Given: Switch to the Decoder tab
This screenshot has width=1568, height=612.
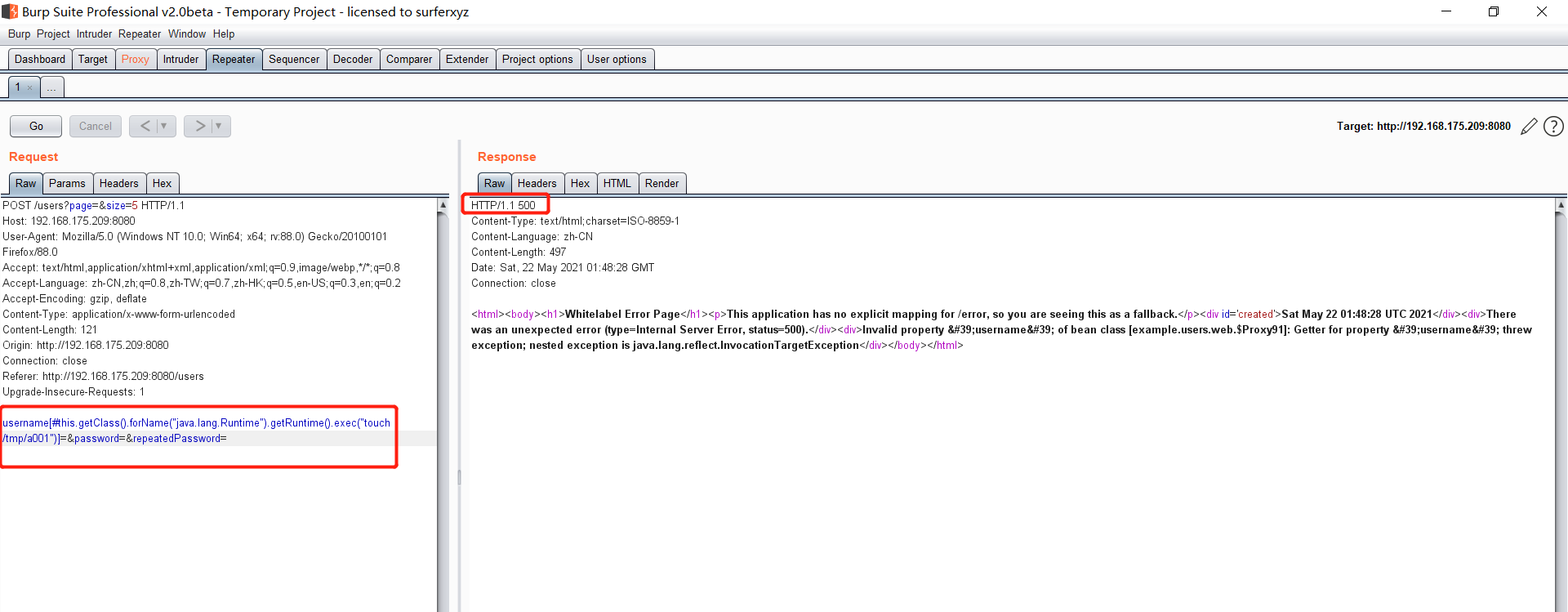Looking at the screenshot, I should point(353,59).
